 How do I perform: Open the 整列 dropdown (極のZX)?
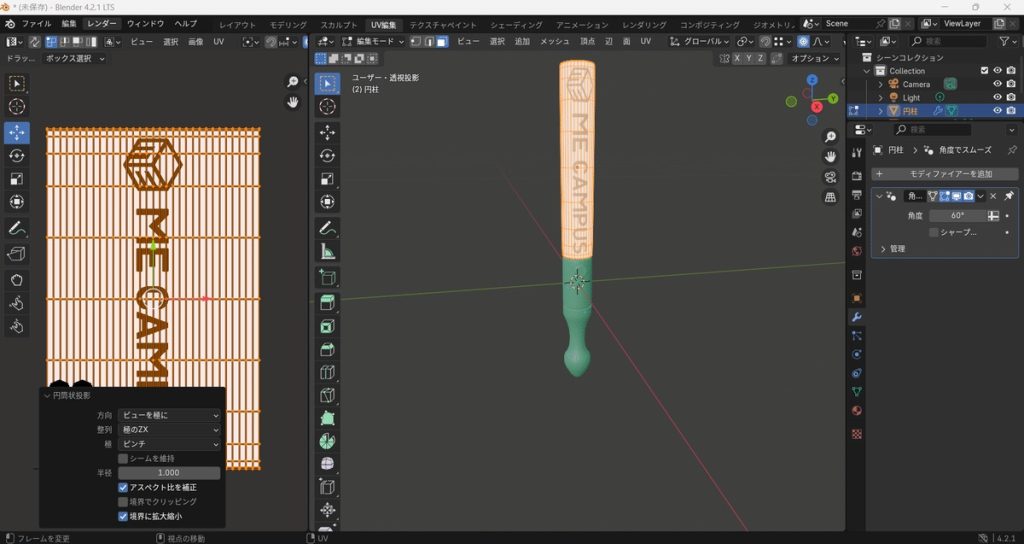click(x=169, y=429)
